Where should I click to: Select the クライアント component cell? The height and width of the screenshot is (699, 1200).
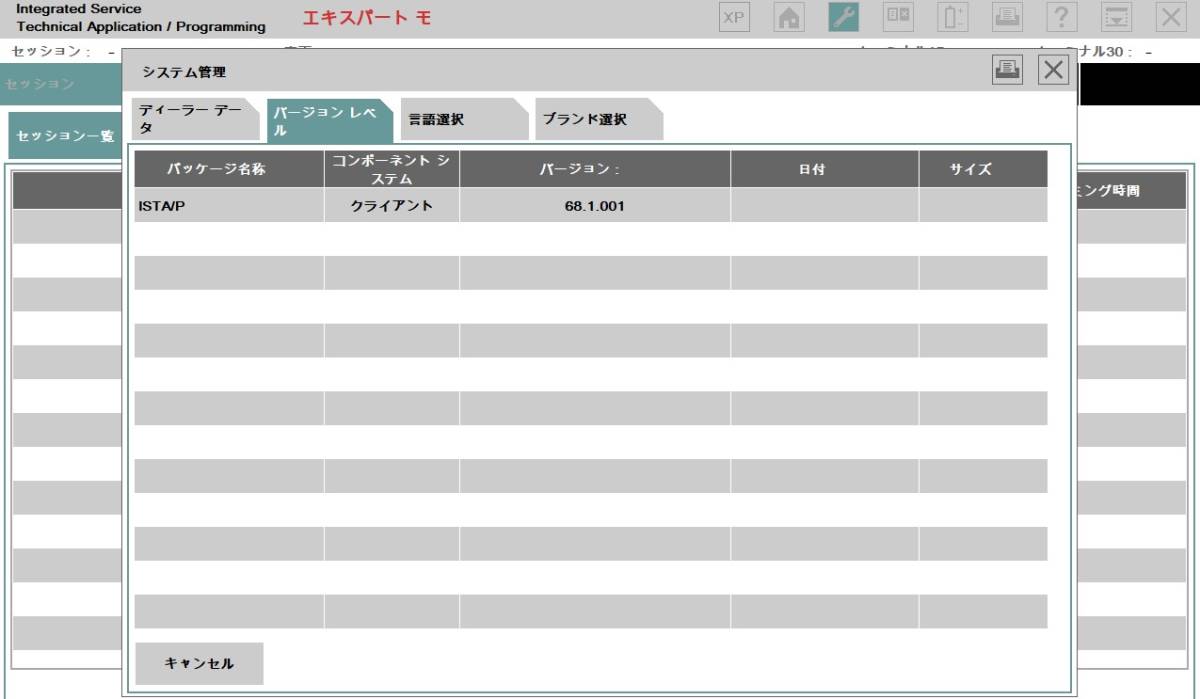392,205
